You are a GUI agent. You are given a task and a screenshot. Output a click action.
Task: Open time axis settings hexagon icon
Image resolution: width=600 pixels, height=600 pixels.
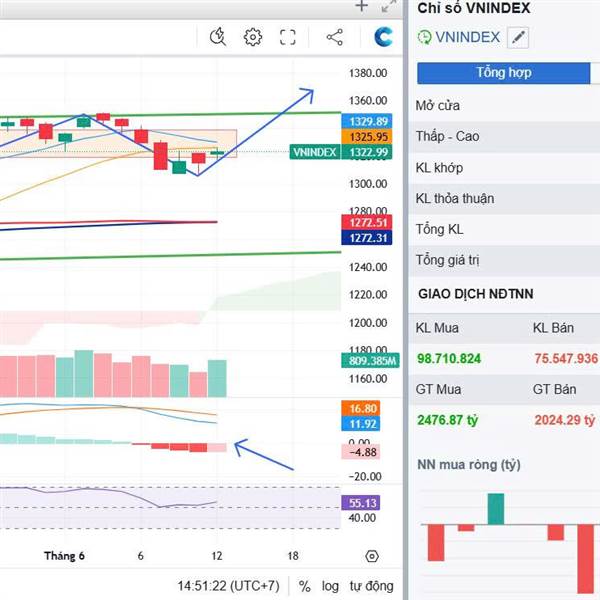pos(372,556)
